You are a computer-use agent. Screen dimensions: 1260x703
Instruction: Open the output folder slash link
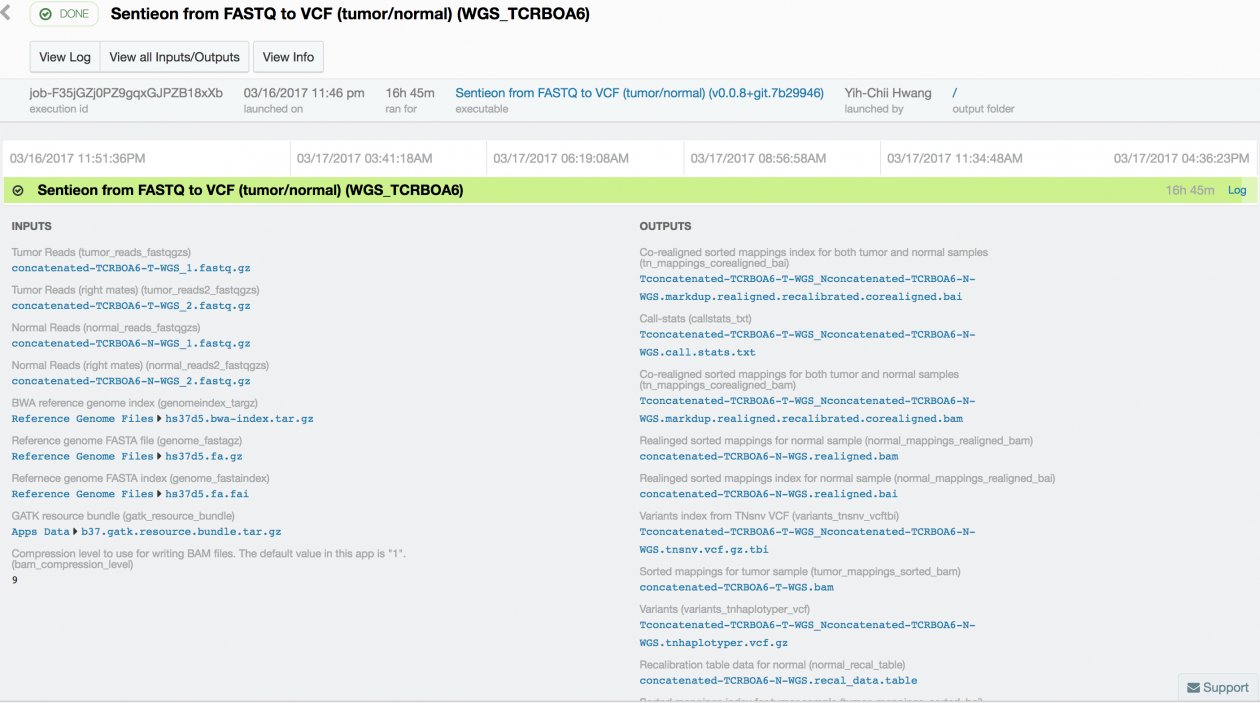(x=955, y=93)
